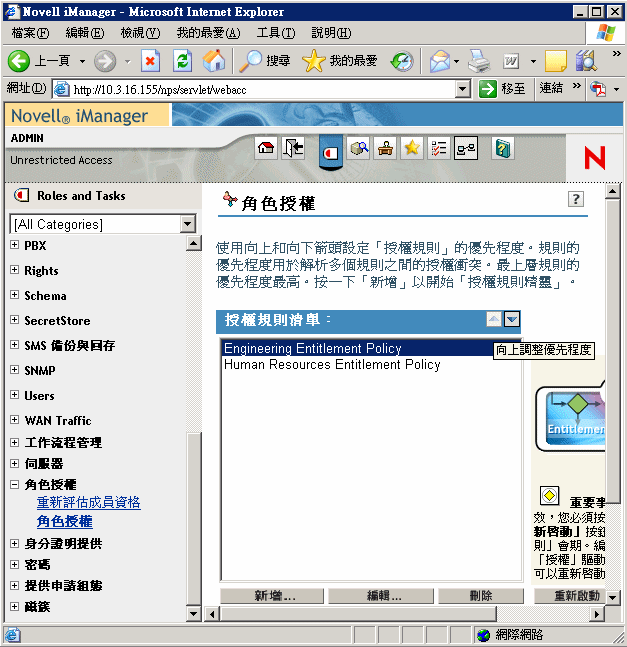Open the 說明(H) menu
The height and width of the screenshot is (647, 627).
(331, 33)
